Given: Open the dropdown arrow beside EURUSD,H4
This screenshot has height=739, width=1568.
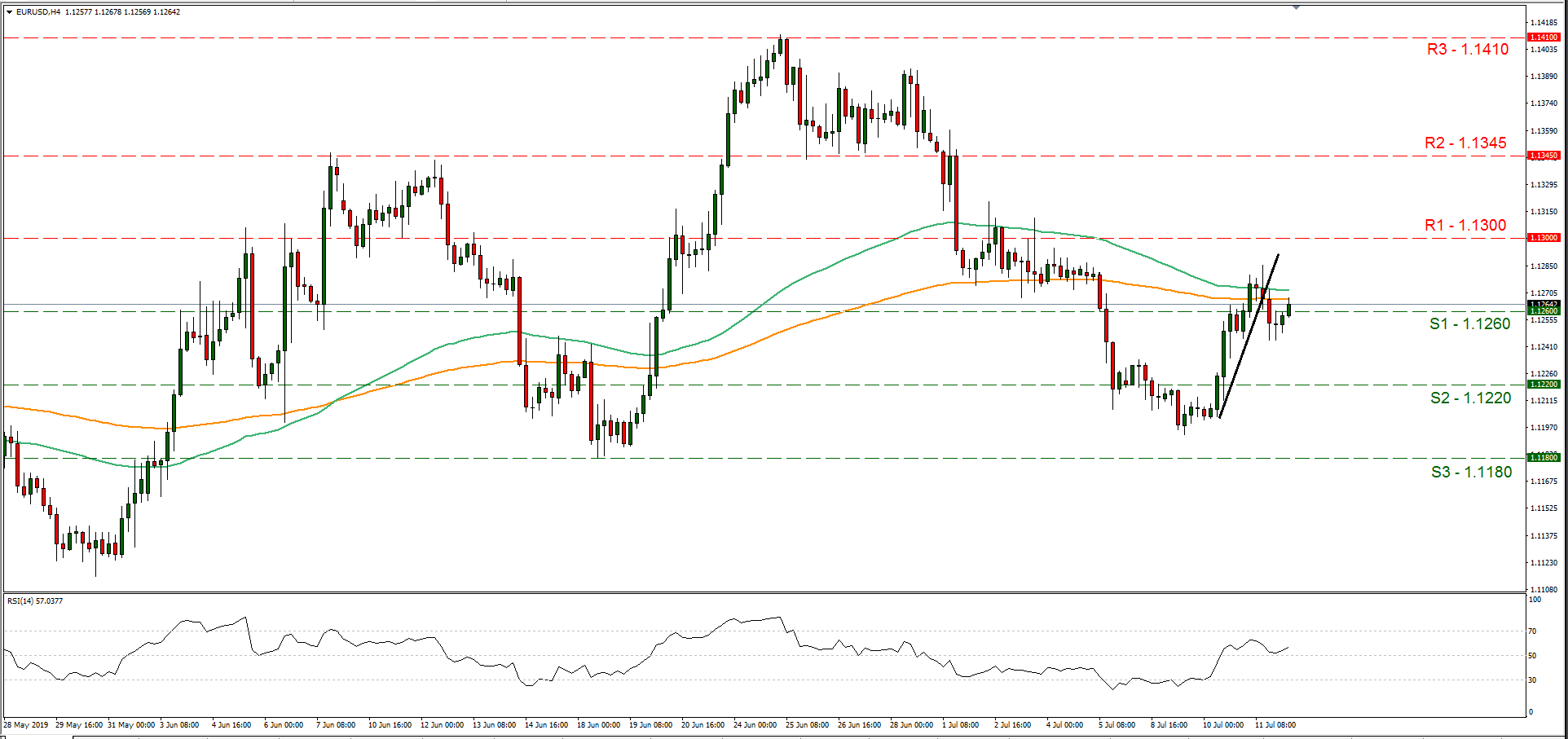Looking at the screenshot, I should (9, 12).
